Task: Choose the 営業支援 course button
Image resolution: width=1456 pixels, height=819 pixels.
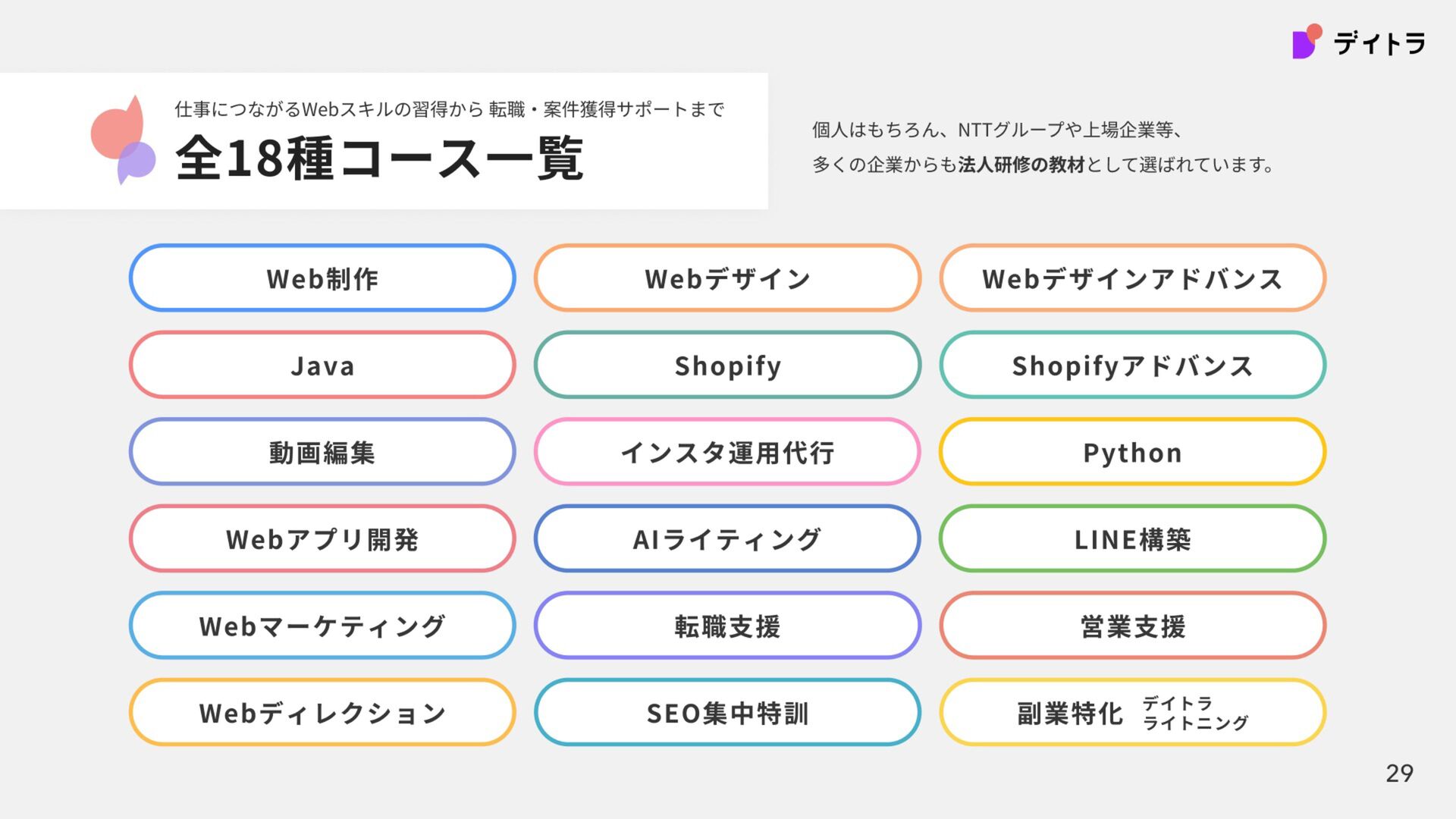Action: coord(1132,626)
